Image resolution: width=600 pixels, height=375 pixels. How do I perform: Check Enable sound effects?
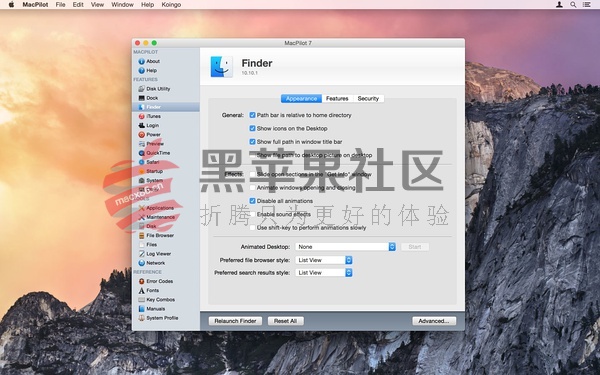pyautogui.click(x=252, y=214)
